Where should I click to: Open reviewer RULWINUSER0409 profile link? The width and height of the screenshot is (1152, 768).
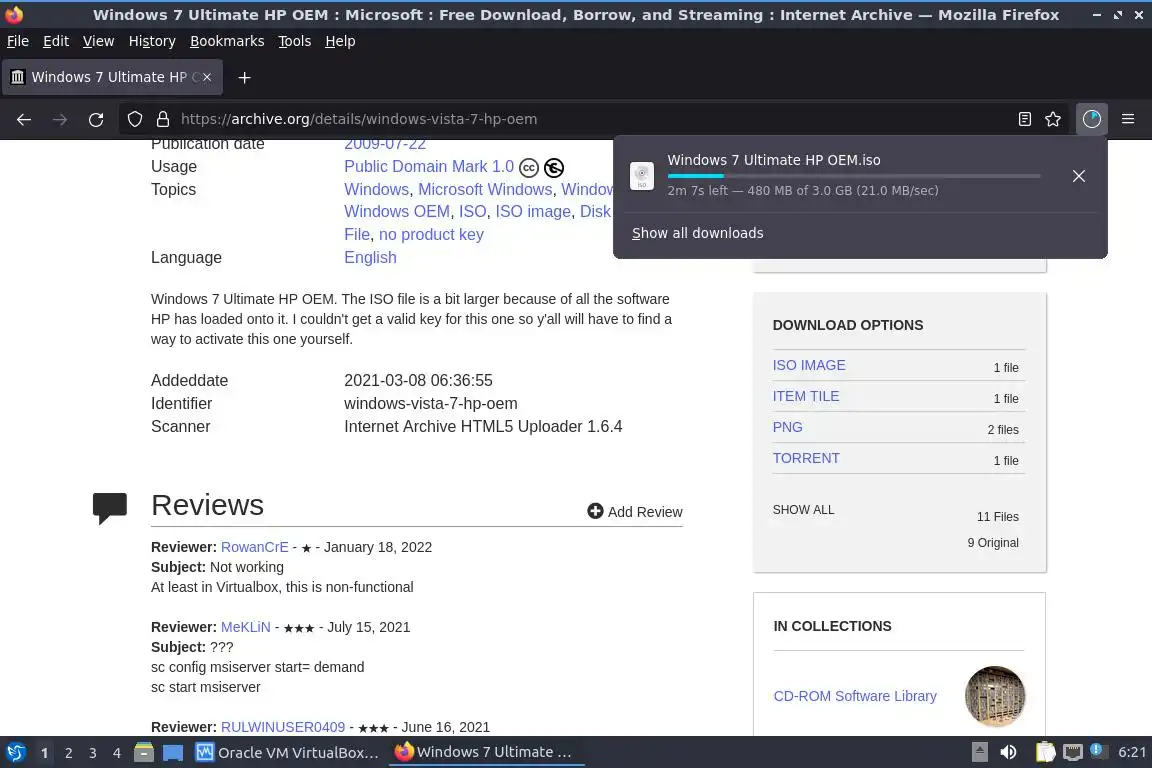(283, 728)
